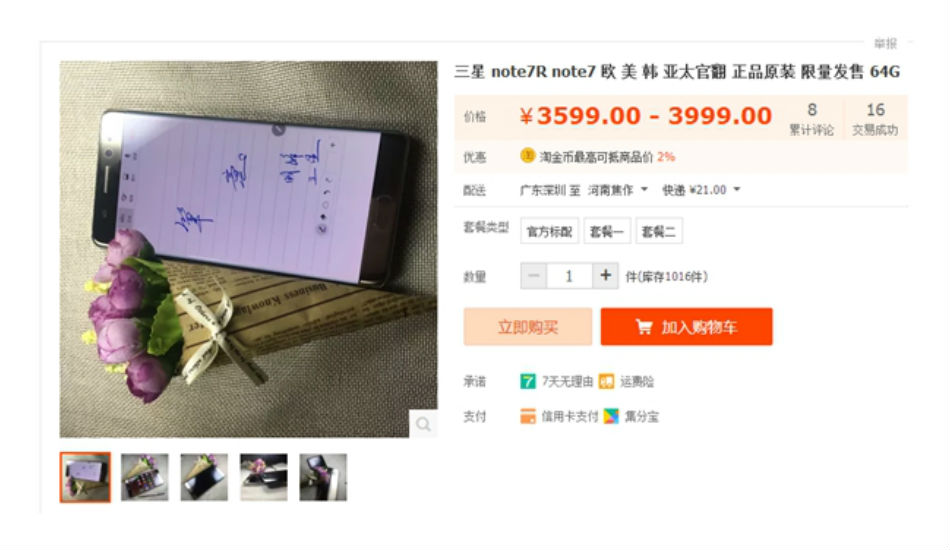Increase quantity with the plus button

pos(605,276)
